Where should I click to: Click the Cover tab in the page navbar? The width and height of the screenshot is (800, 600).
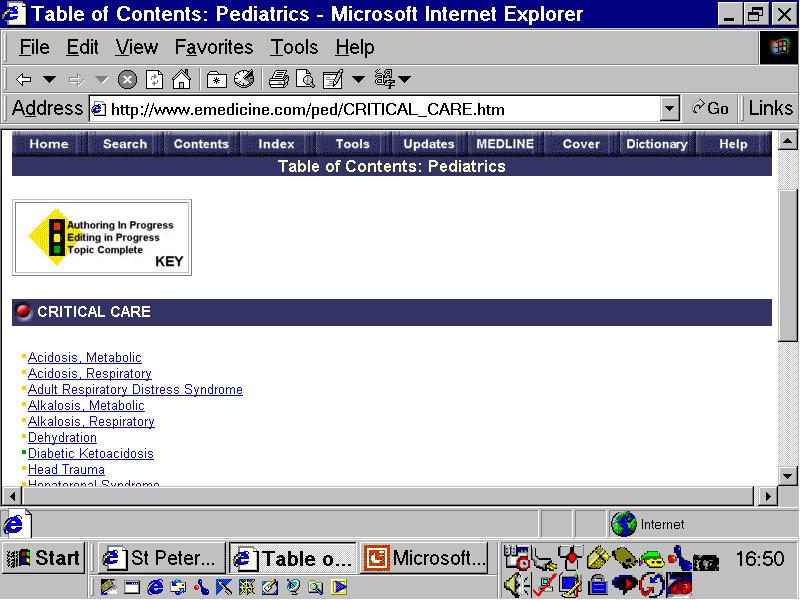581,144
